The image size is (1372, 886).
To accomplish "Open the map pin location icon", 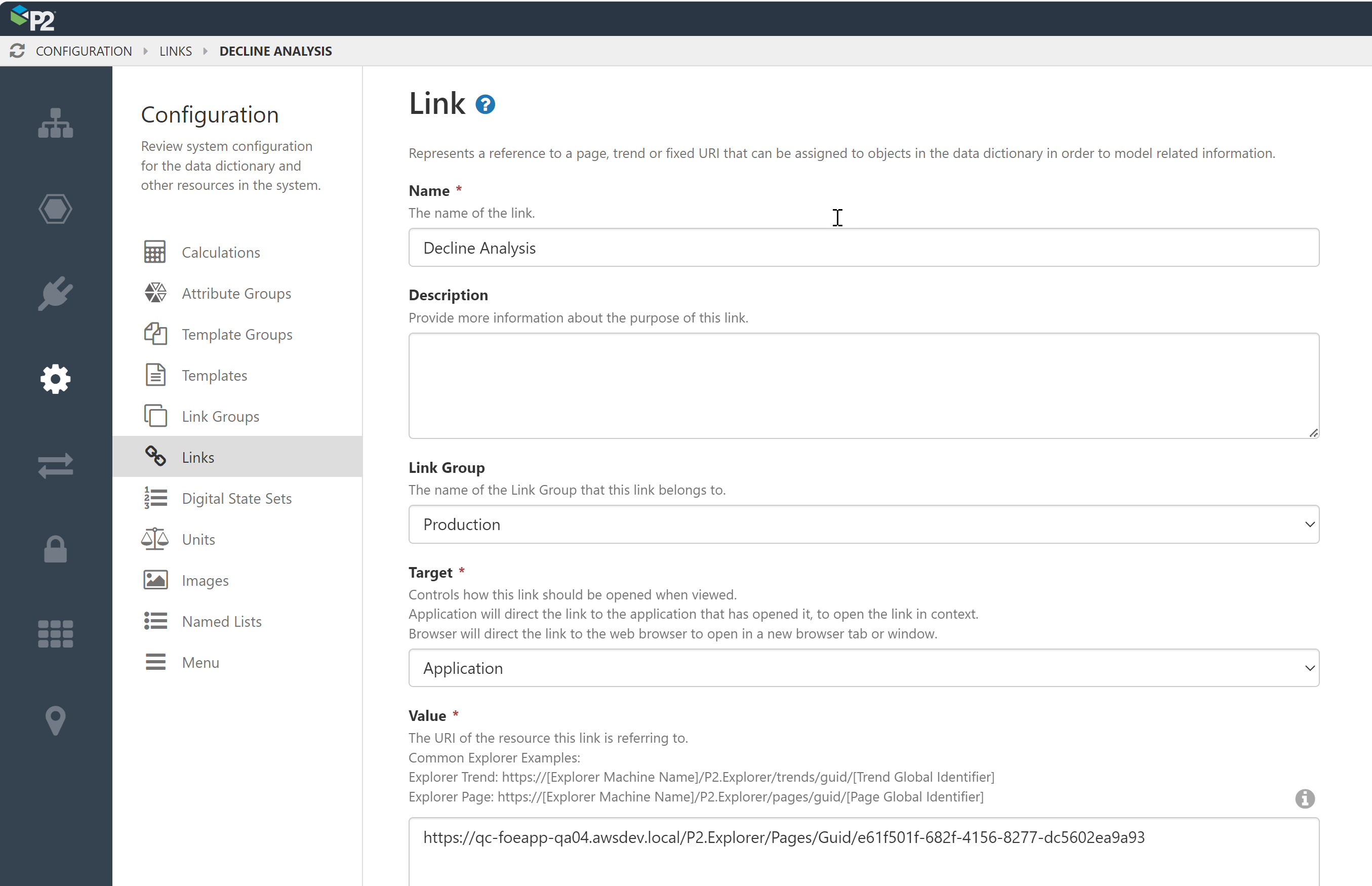I will [55, 720].
